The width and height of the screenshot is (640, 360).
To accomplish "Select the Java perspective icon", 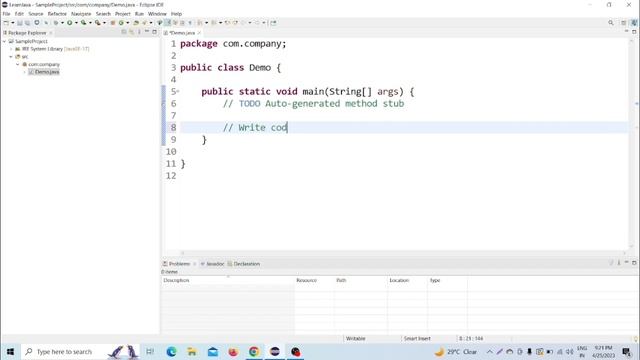I will (634, 23).
